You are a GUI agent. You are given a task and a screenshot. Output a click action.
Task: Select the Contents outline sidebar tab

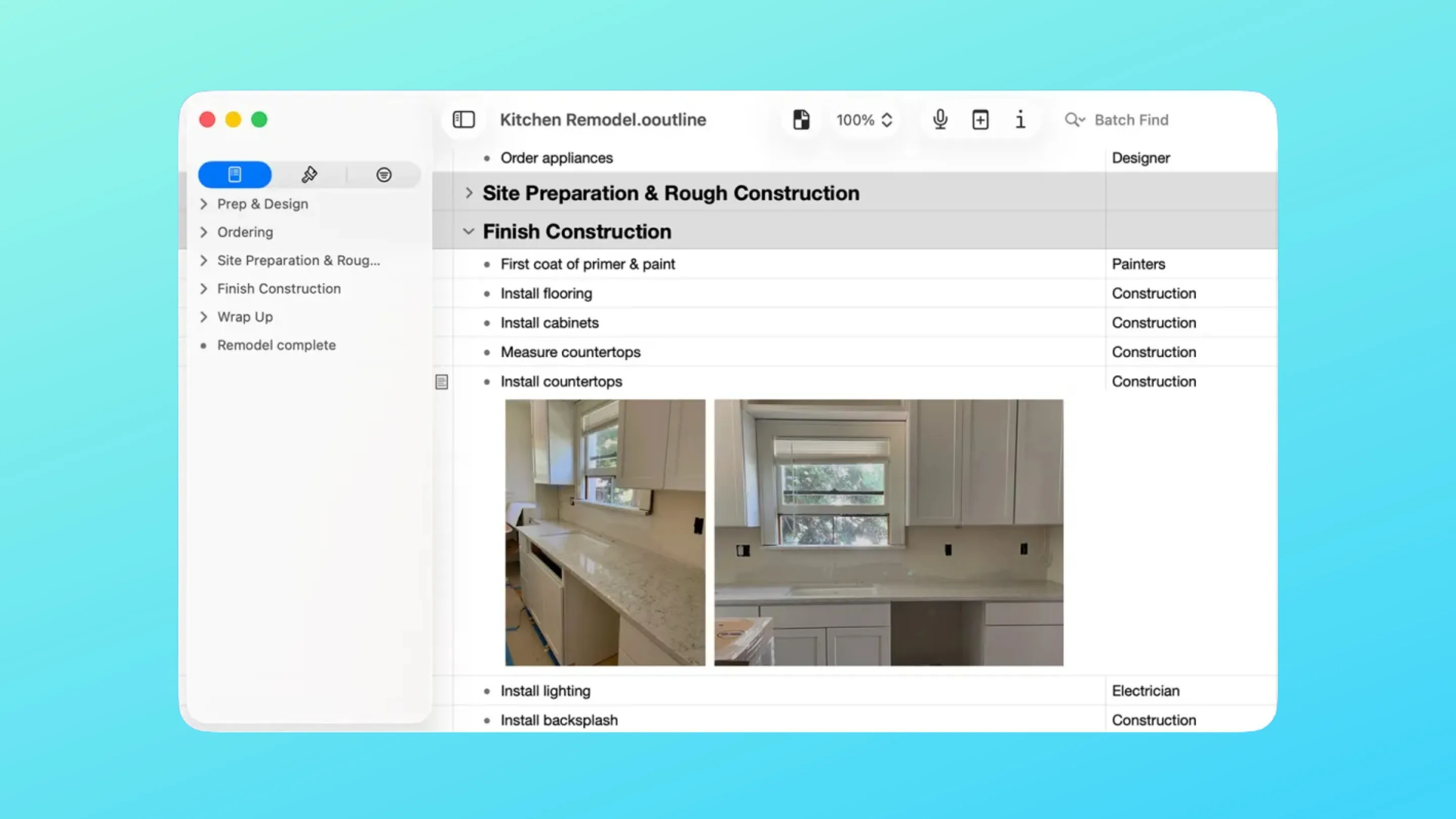[x=235, y=174]
